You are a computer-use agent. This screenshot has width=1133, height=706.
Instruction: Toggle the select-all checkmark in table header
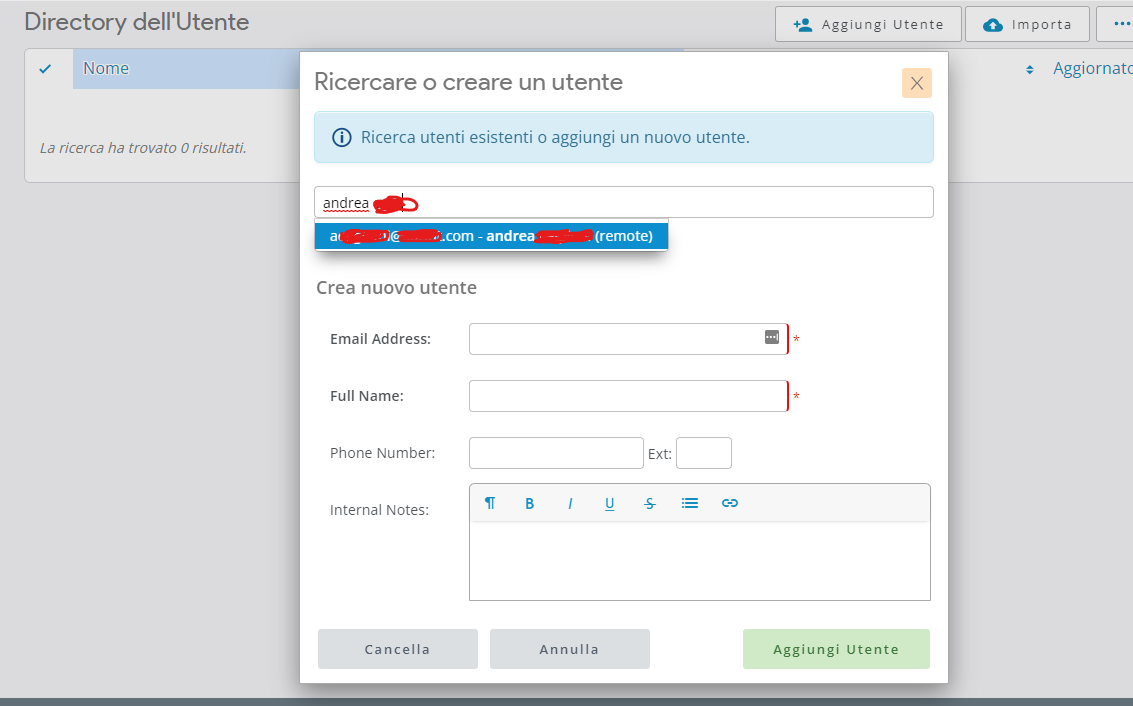(45, 69)
